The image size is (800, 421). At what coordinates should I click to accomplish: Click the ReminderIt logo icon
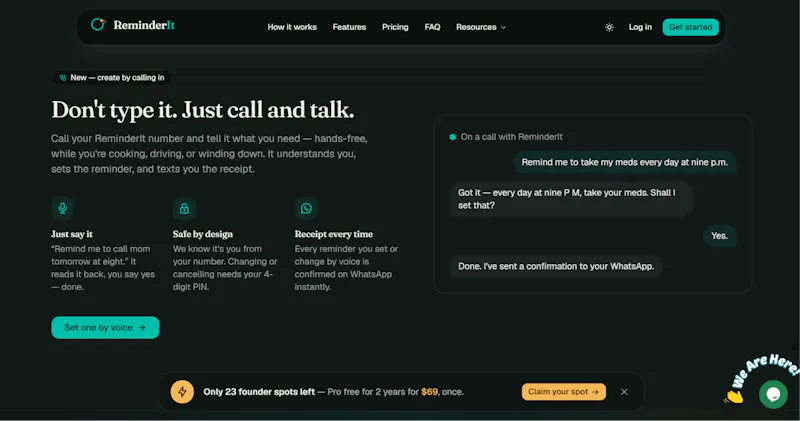(x=98, y=24)
